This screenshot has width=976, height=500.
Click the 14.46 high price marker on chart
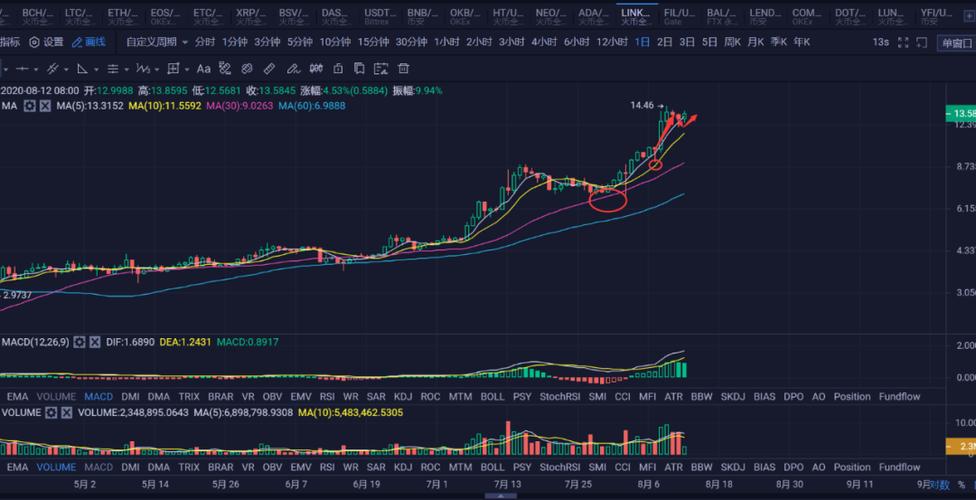[642, 105]
